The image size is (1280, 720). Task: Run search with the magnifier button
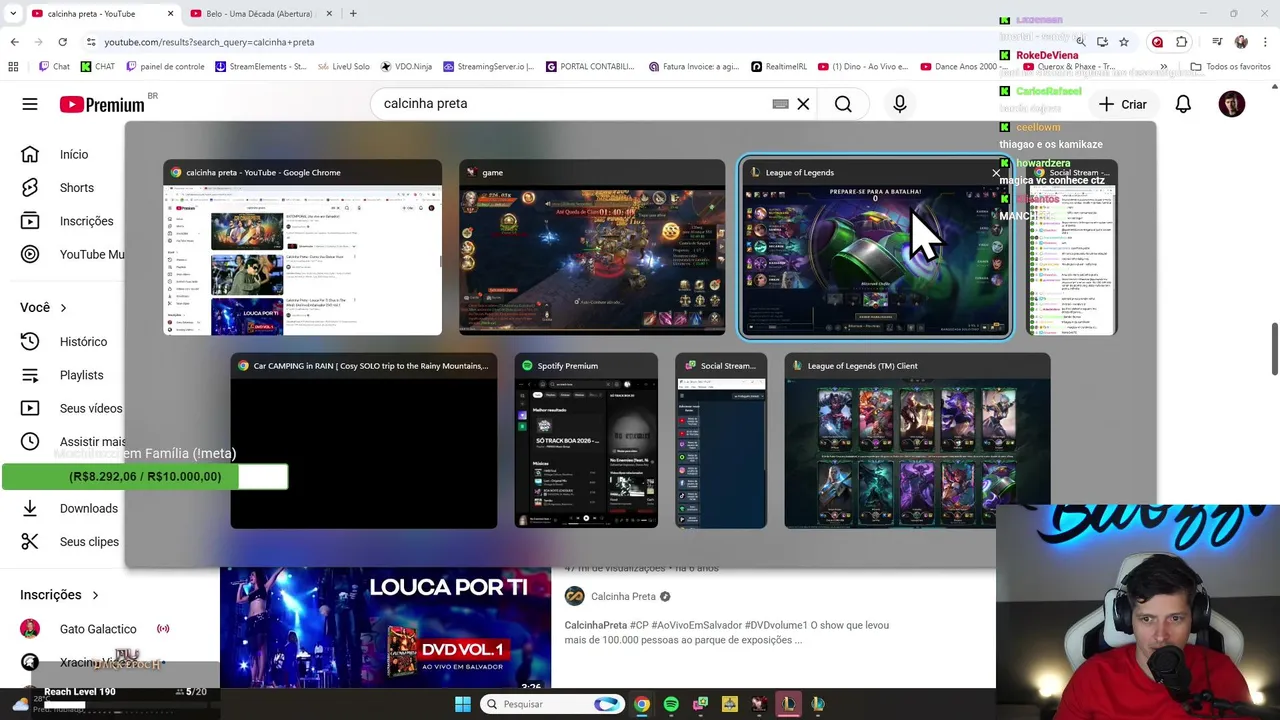[843, 104]
